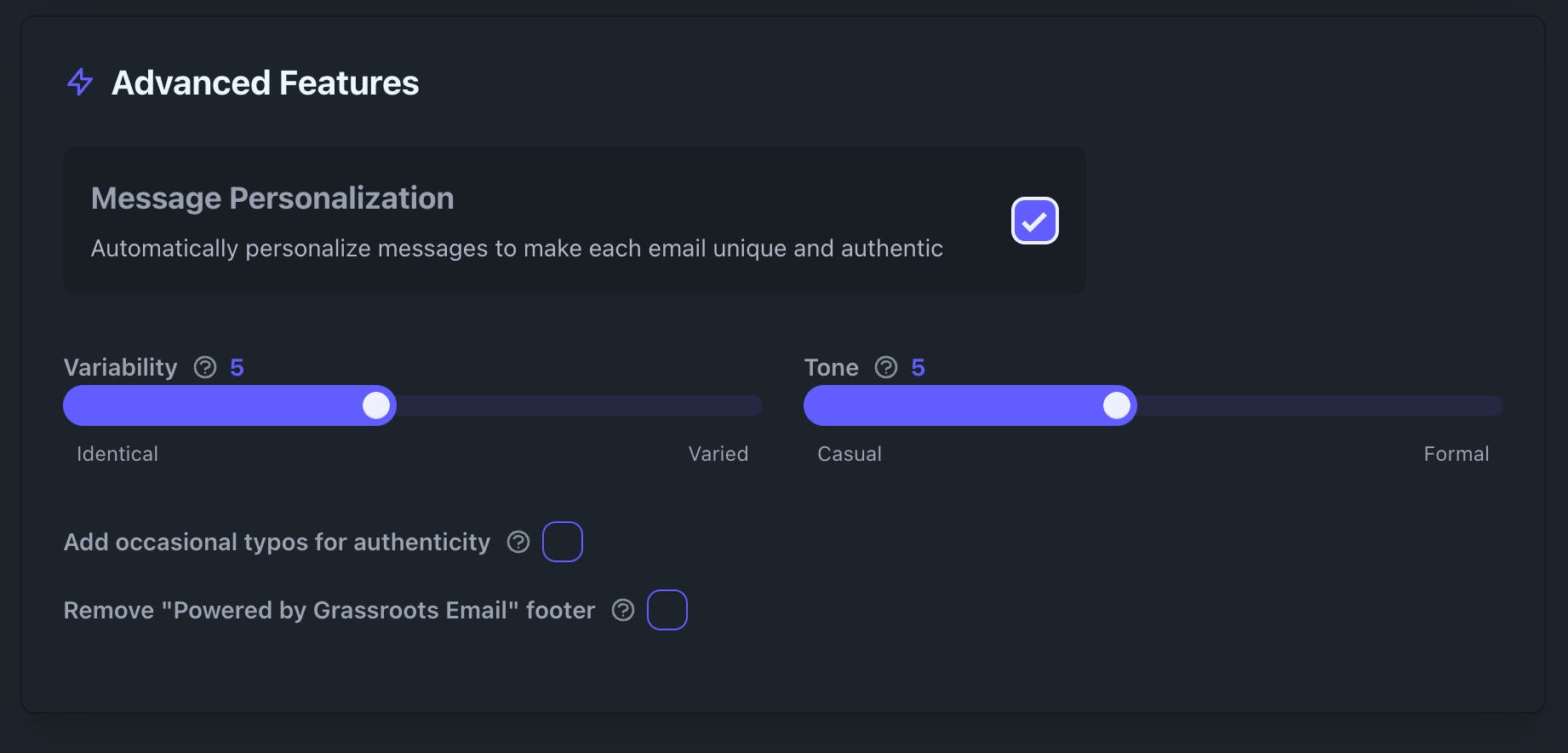The width and height of the screenshot is (1568, 753).
Task: Click the lightning bolt Advanced Features icon
Action: point(80,83)
